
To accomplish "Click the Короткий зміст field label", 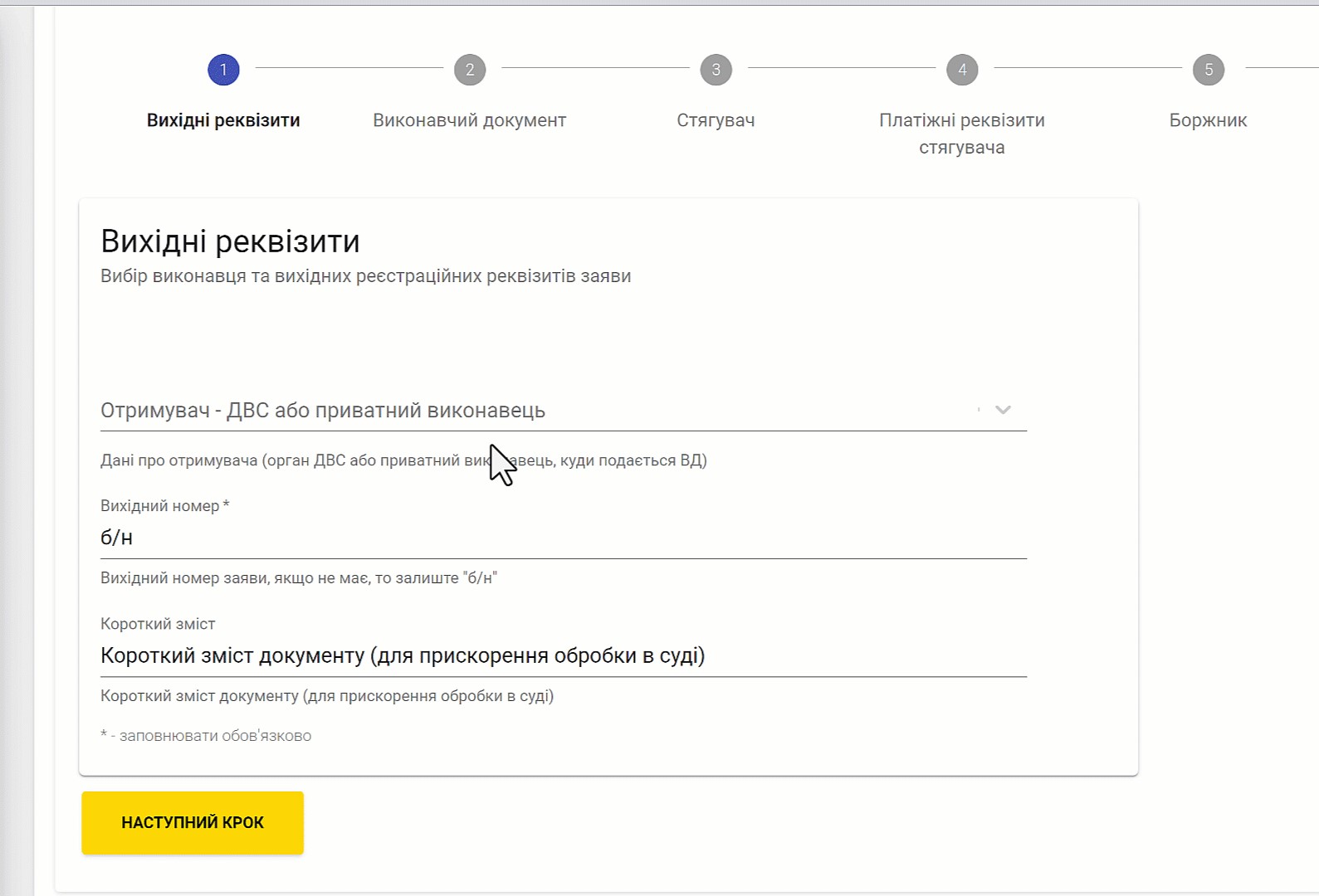I will (158, 624).
